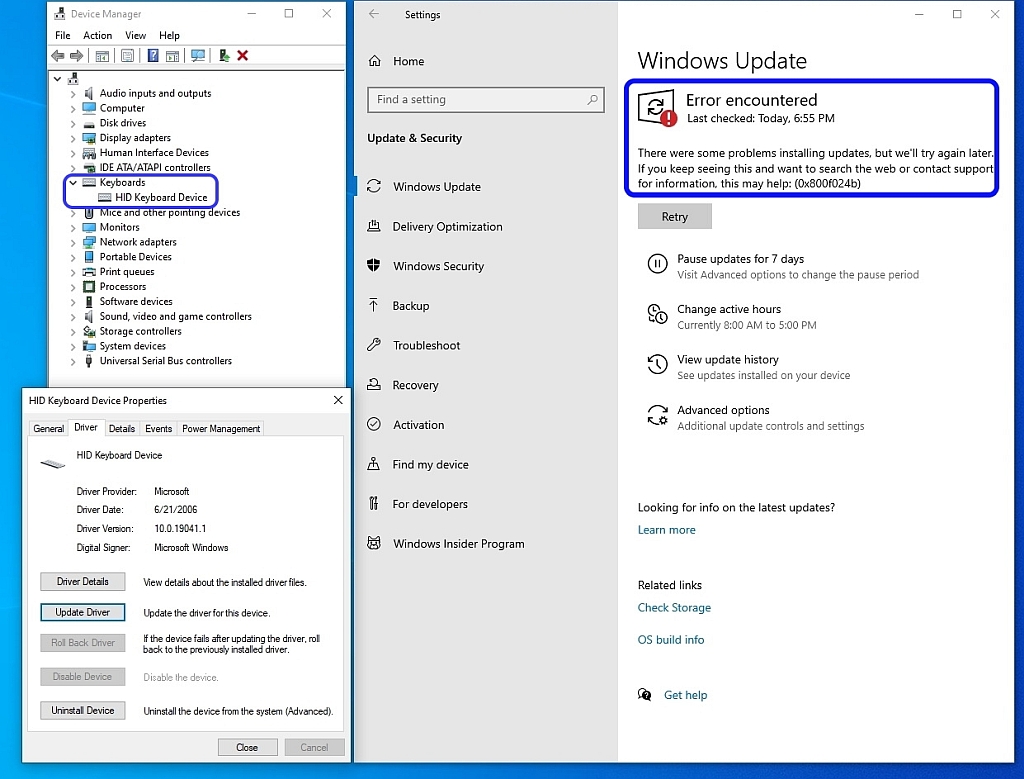Switch to the Details tab in properties dialog
The width and height of the screenshot is (1024, 779).
pos(122,428)
